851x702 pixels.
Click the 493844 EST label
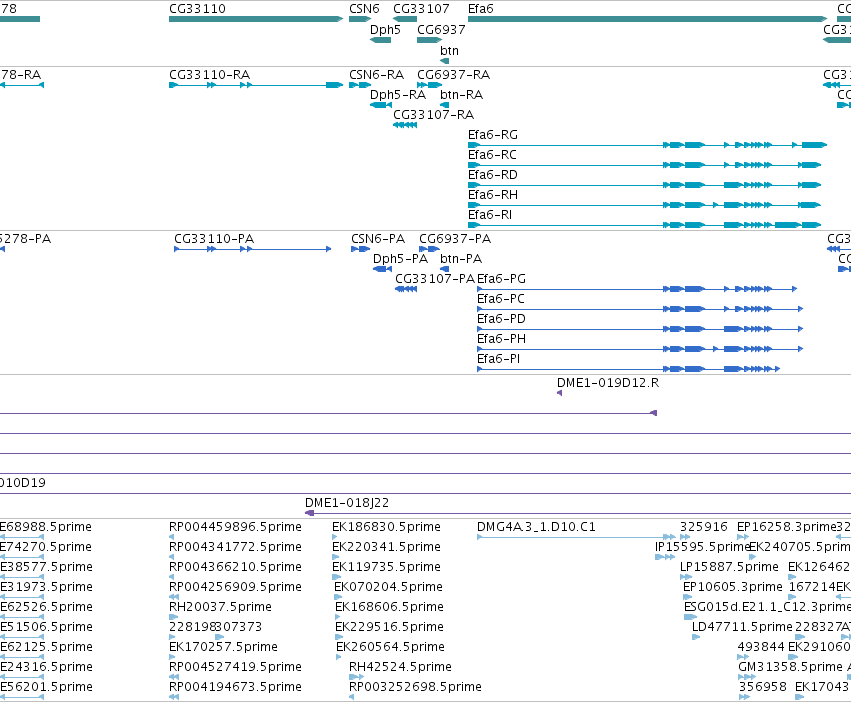click(x=760, y=647)
